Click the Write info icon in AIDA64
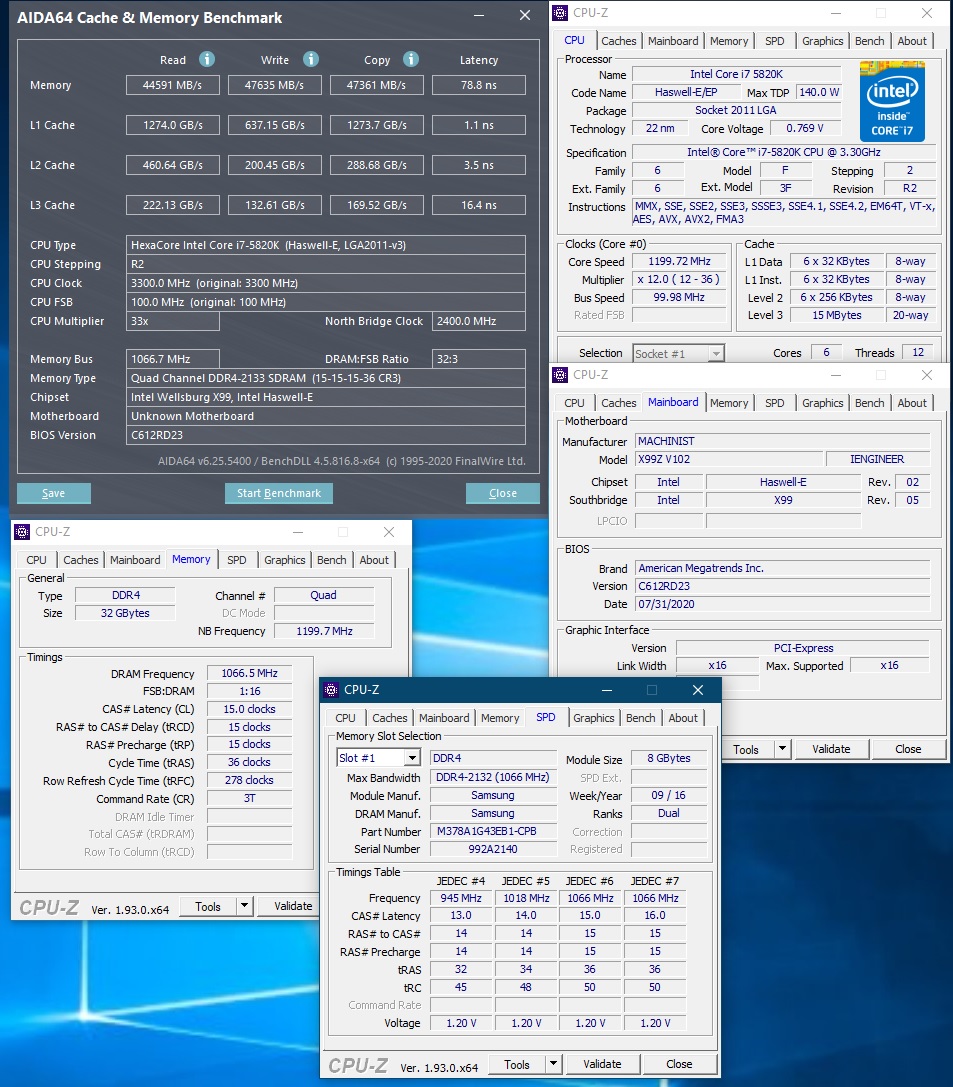Viewport: 953px width, 1087px height. point(311,59)
